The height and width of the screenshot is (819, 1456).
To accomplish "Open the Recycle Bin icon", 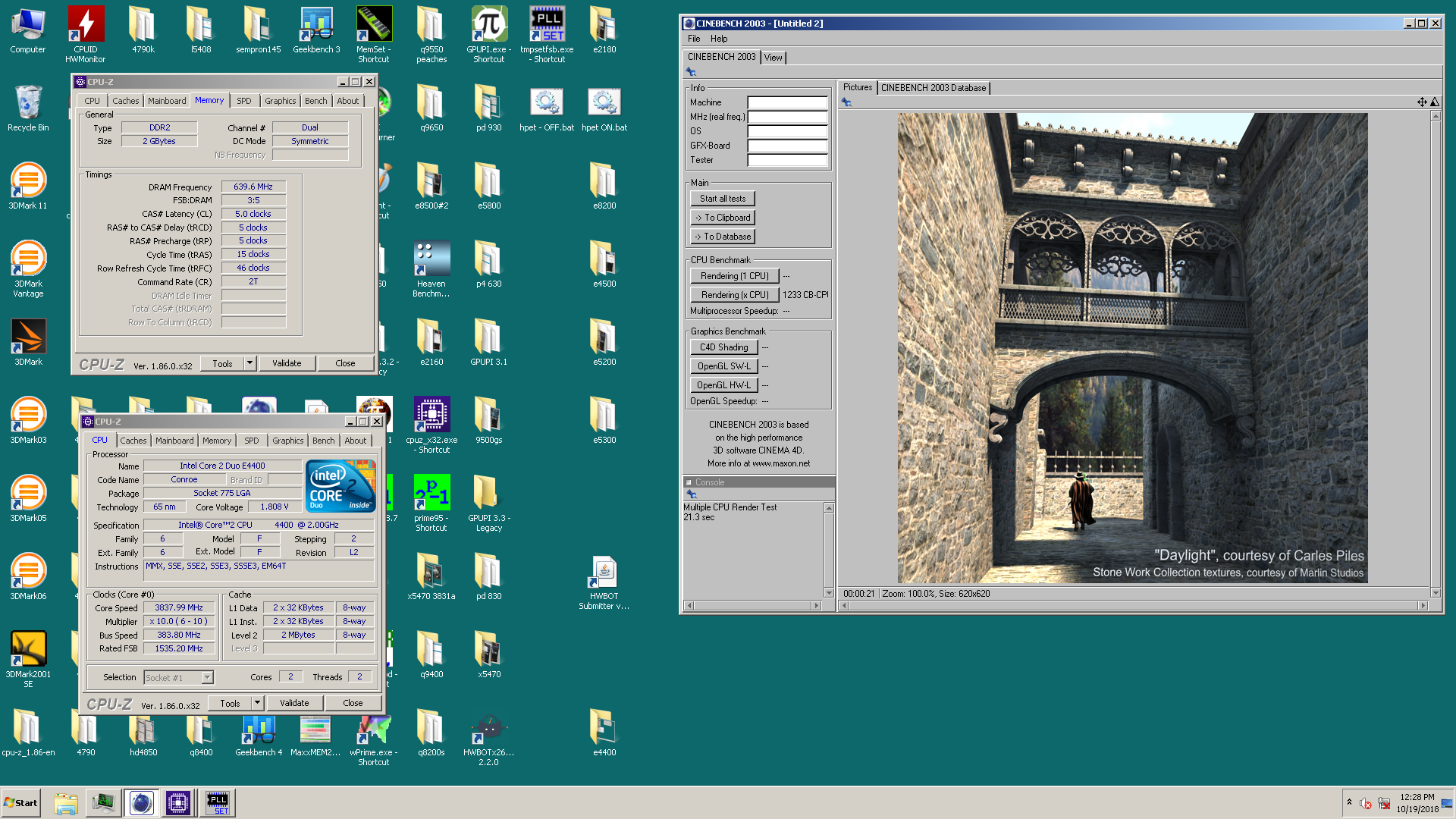I will pyautogui.click(x=28, y=108).
